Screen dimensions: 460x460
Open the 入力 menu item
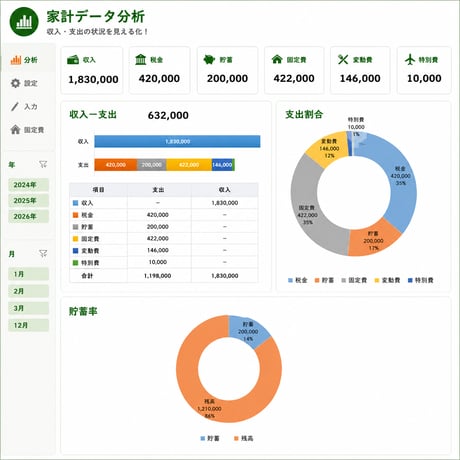coord(28,107)
